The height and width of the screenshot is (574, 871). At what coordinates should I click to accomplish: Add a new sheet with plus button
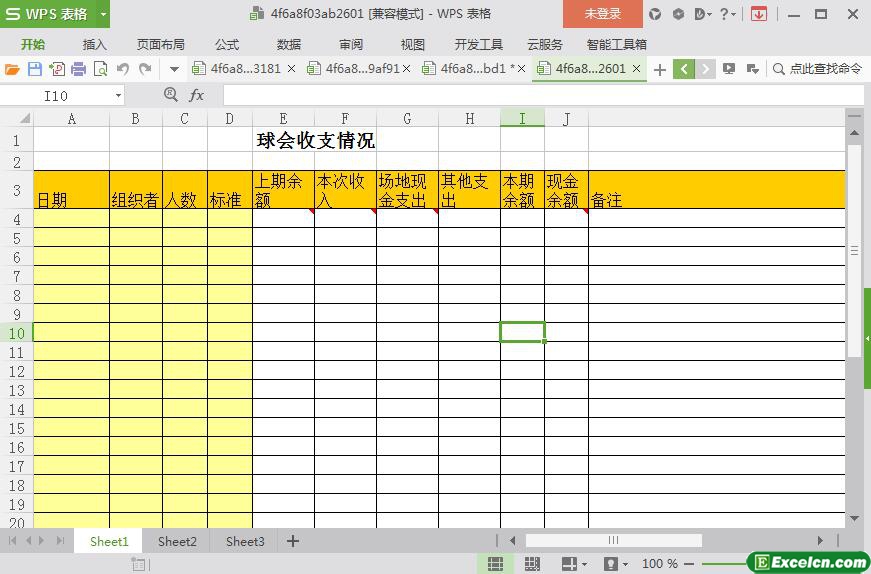(x=293, y=541)
